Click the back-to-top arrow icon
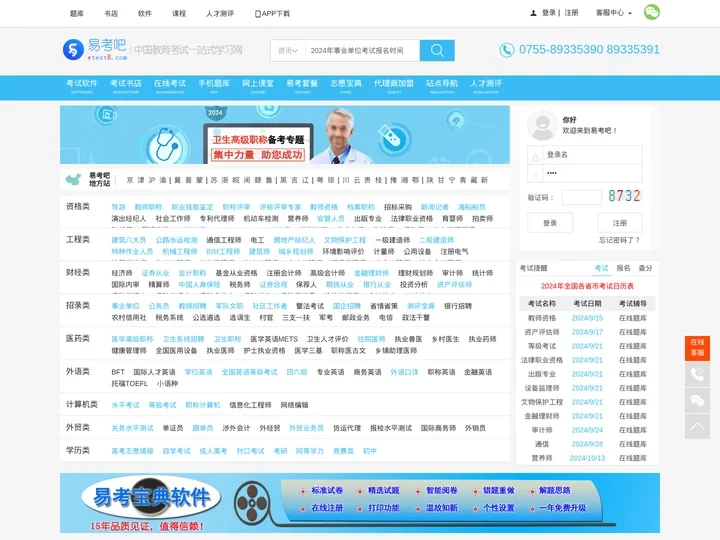The height and width of the screenshot is (540, 720). pyautogui.click(x=697, y=427)
